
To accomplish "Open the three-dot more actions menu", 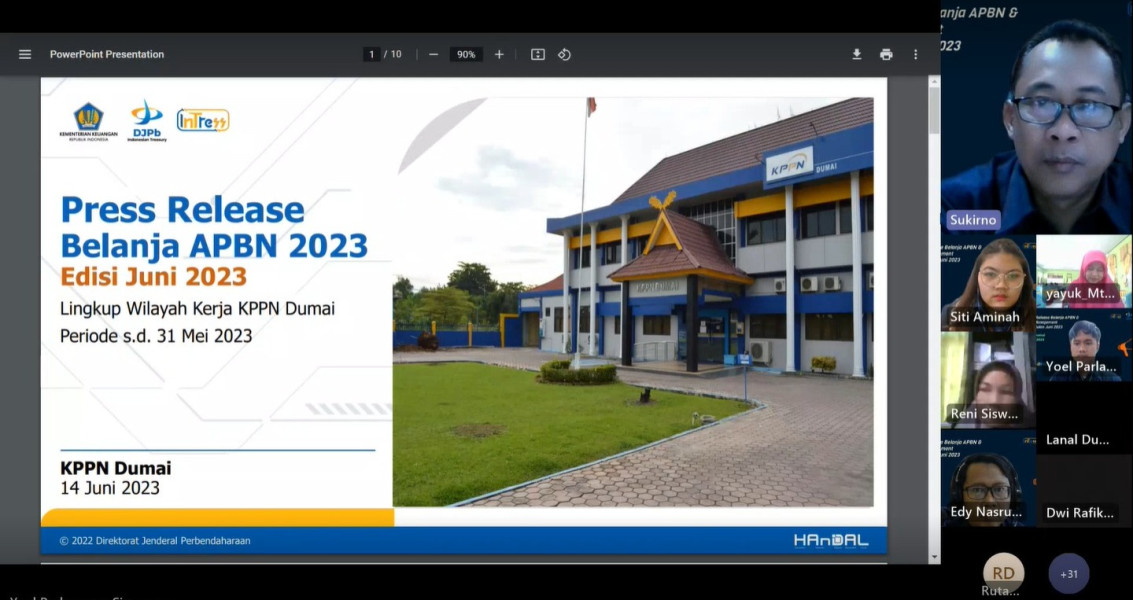I will click(x=915, y=55).
